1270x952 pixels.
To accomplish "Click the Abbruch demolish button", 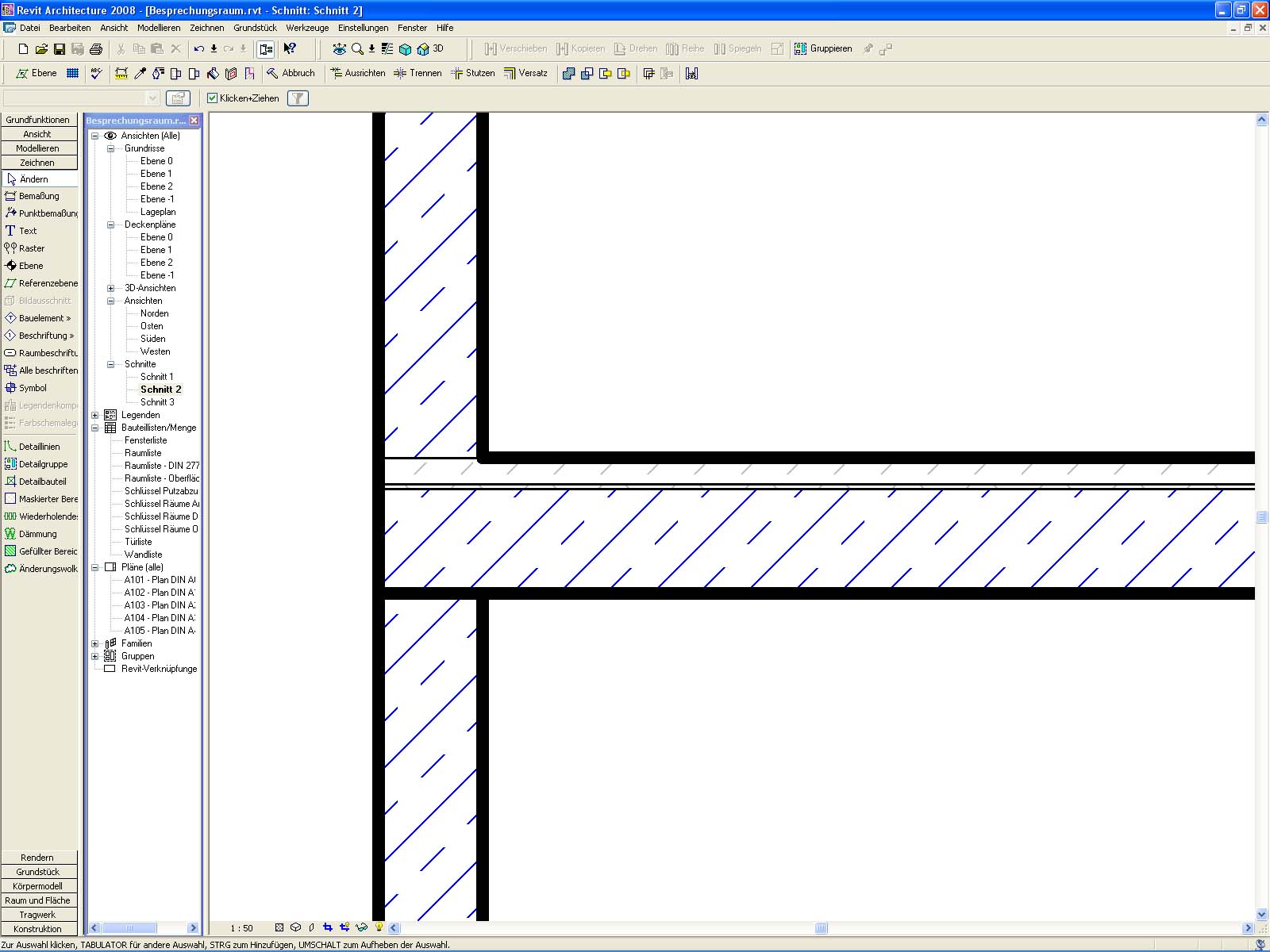I will pos(291,73).
